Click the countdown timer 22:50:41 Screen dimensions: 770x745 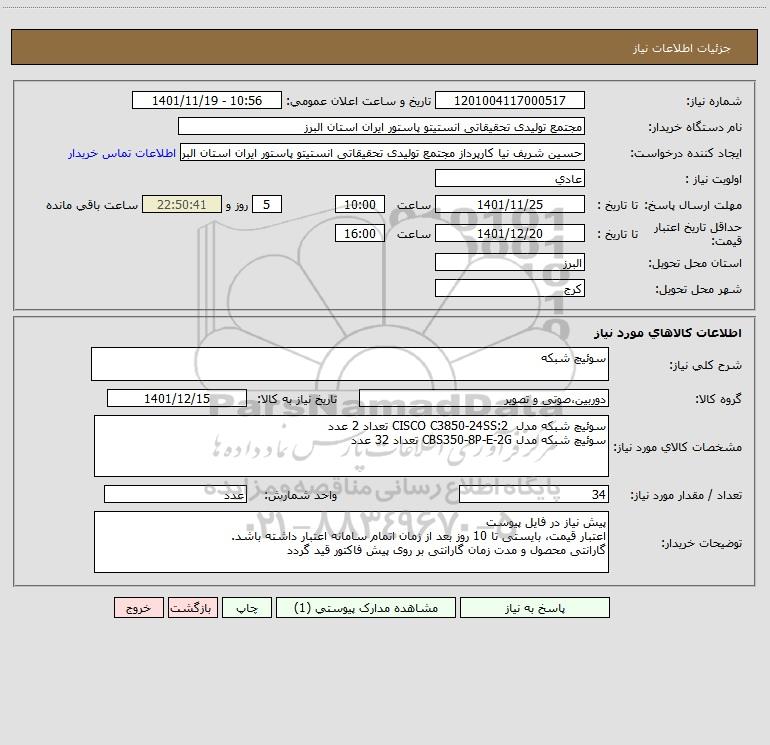(182, 204)
